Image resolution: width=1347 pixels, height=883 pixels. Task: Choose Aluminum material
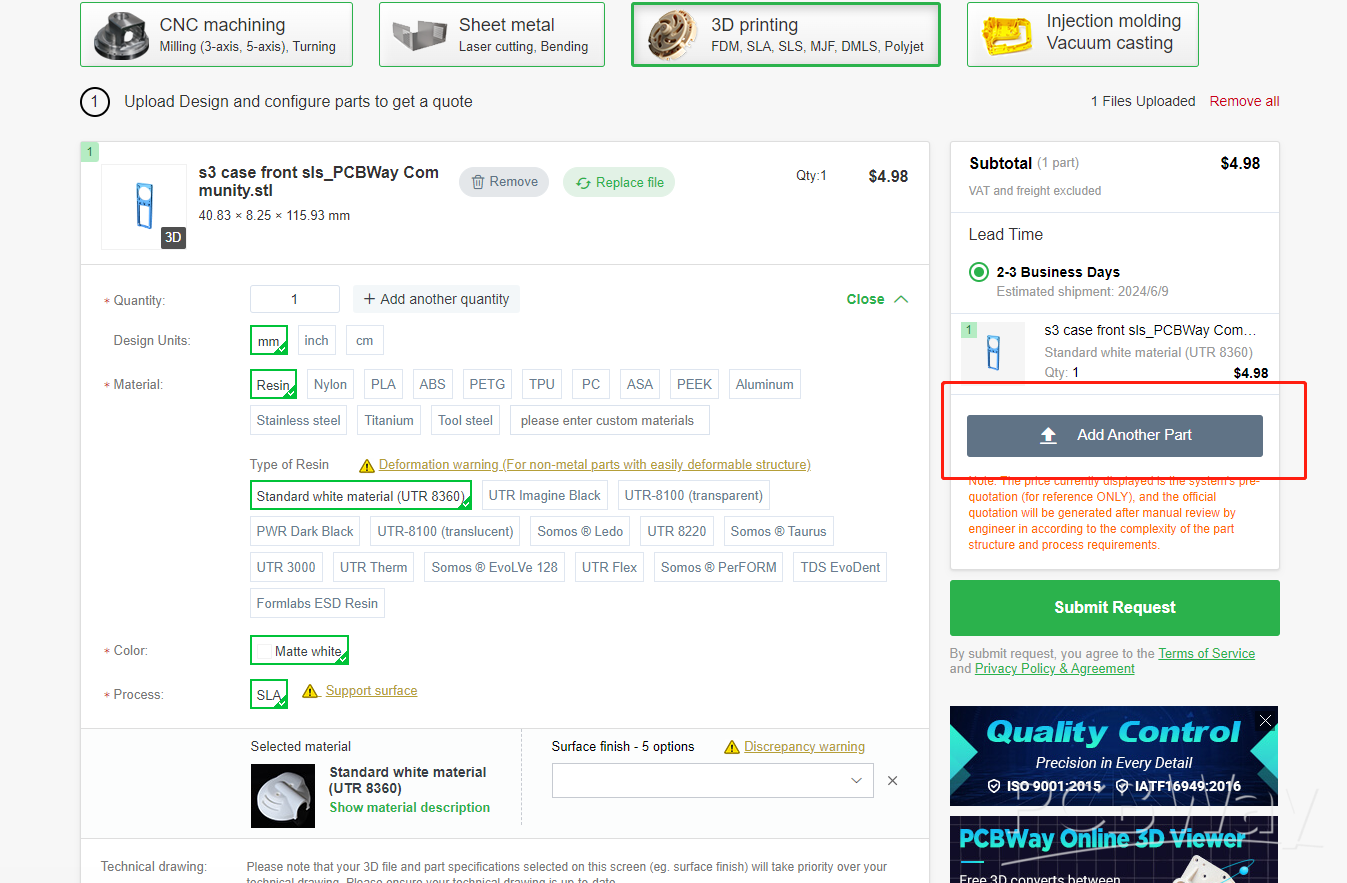tap(765, 384)
